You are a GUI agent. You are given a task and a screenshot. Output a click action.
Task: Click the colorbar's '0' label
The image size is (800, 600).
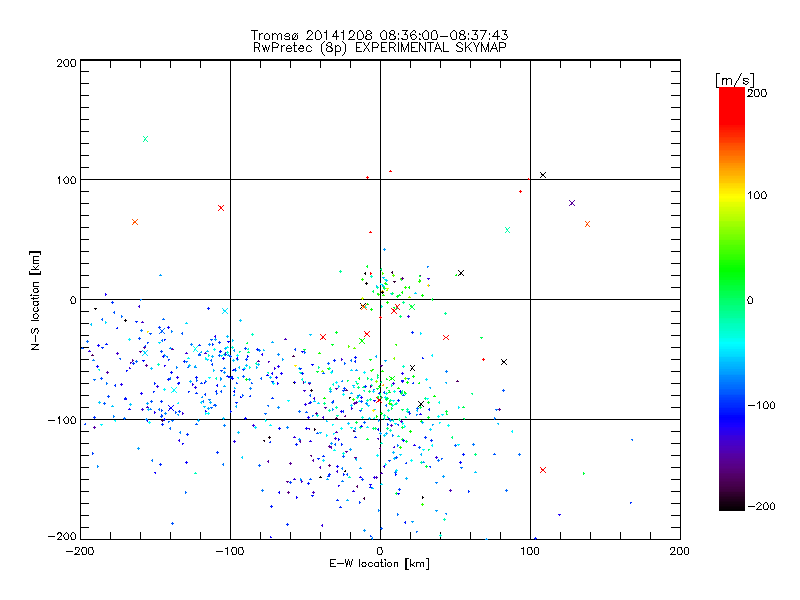(750, 300)
